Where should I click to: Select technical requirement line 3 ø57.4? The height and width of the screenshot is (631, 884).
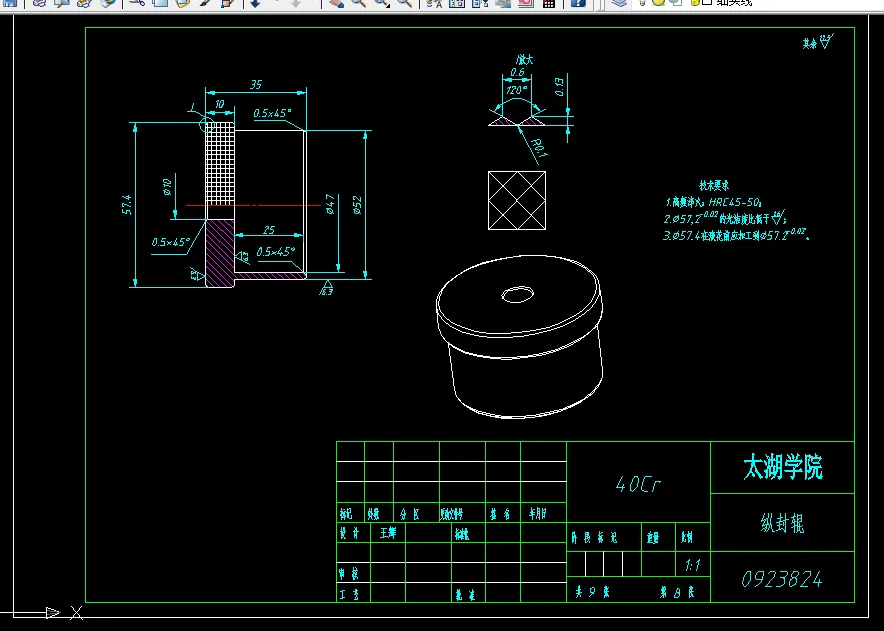[737, 235]
